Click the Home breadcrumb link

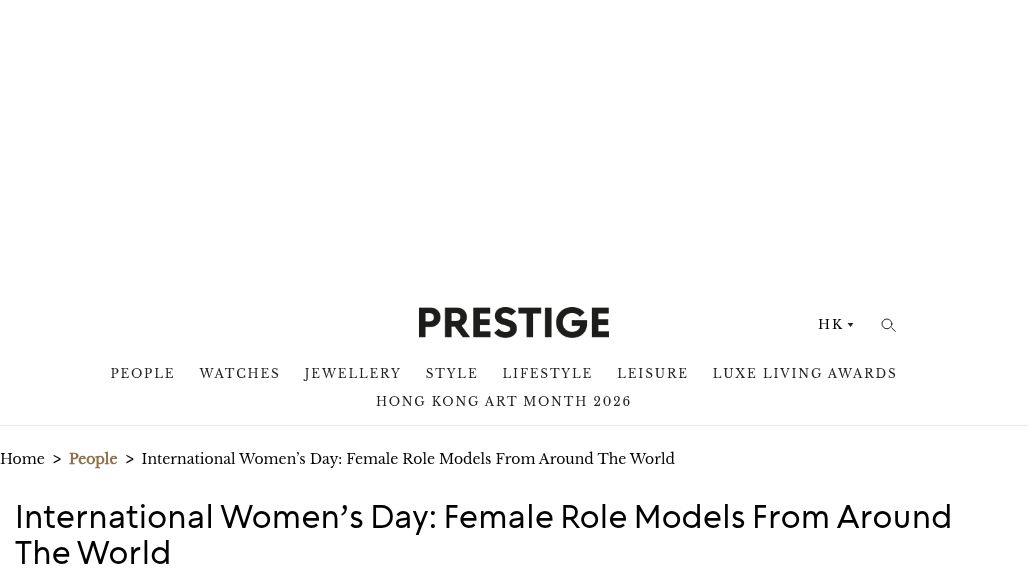pos(22,460)
